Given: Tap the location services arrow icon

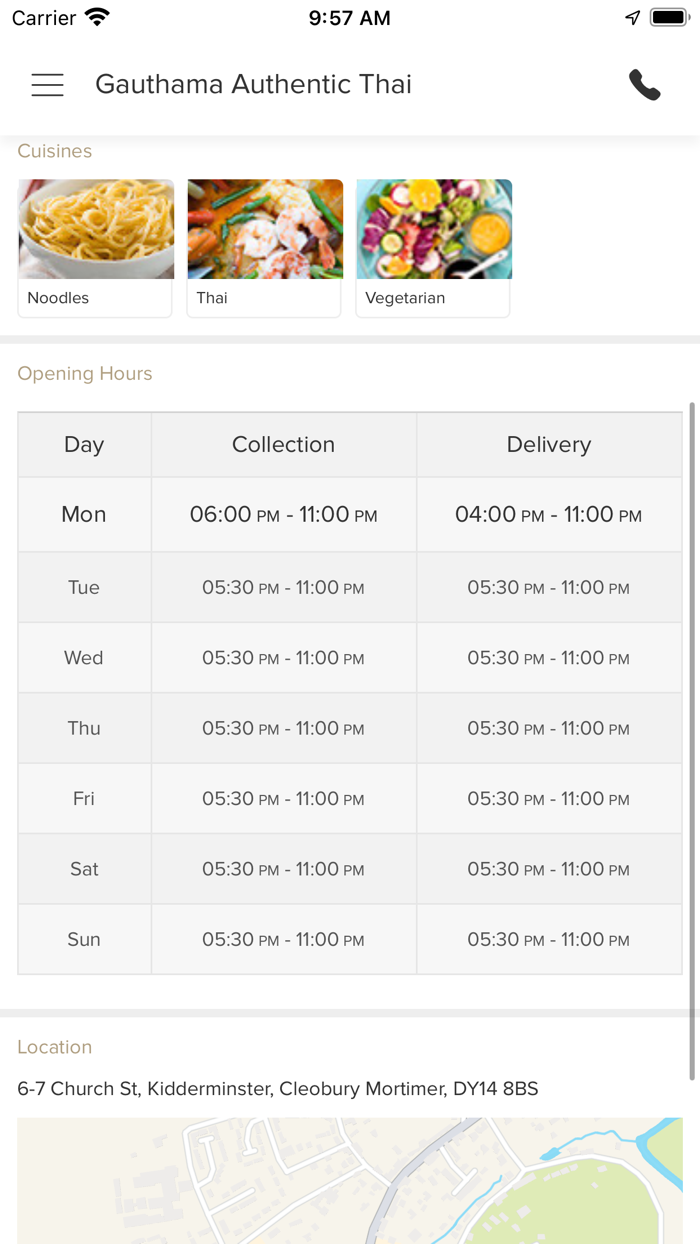Looking at the screenshot, I should [x=632, y=18].
